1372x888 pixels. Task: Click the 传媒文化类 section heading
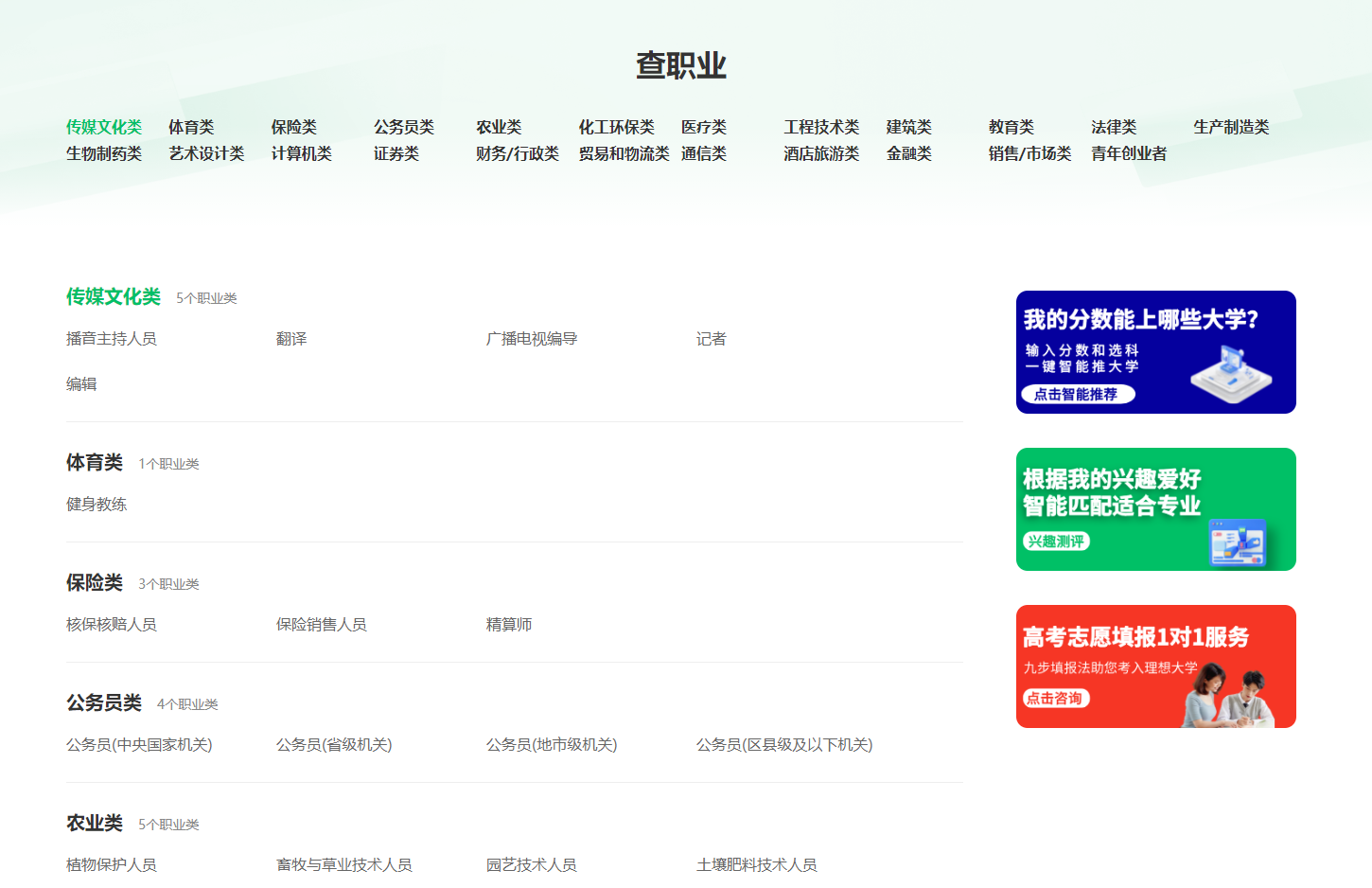pos(114,297)
